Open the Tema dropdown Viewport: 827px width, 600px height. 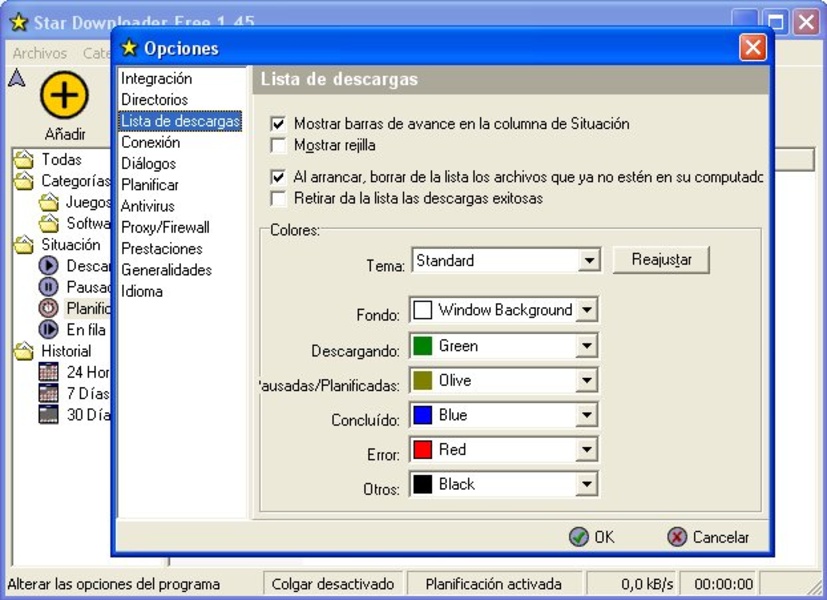589,261
